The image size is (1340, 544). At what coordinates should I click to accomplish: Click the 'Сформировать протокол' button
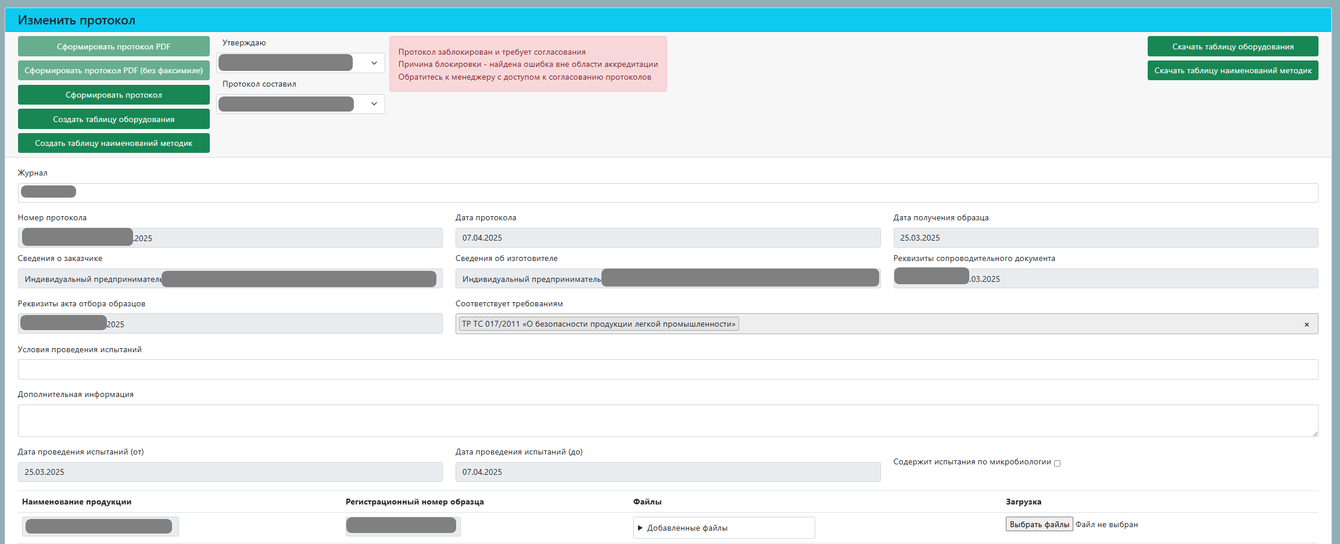pos(114,95)
